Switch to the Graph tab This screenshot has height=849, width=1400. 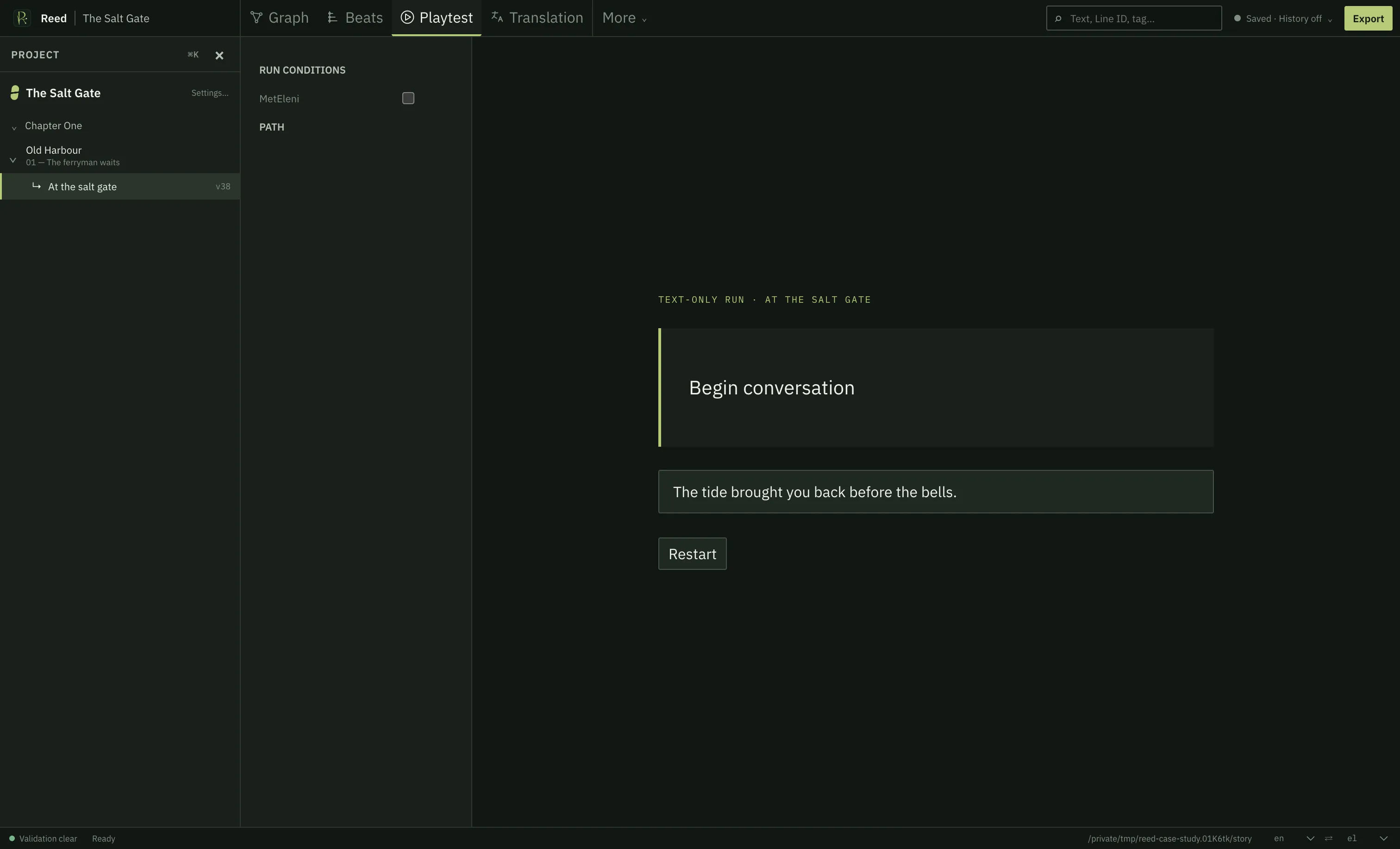280,18
